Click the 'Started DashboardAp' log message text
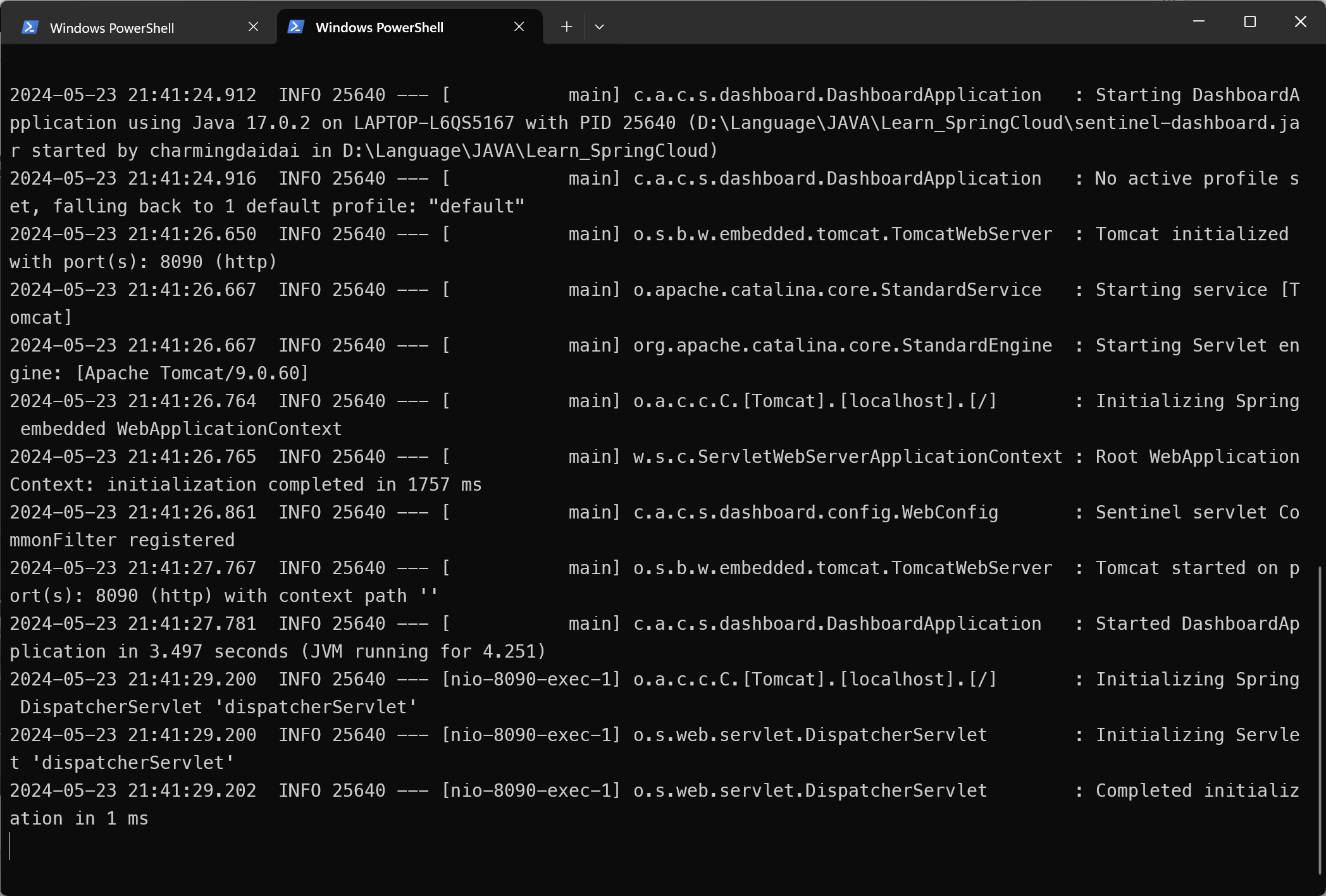 tap(1197, 623)
